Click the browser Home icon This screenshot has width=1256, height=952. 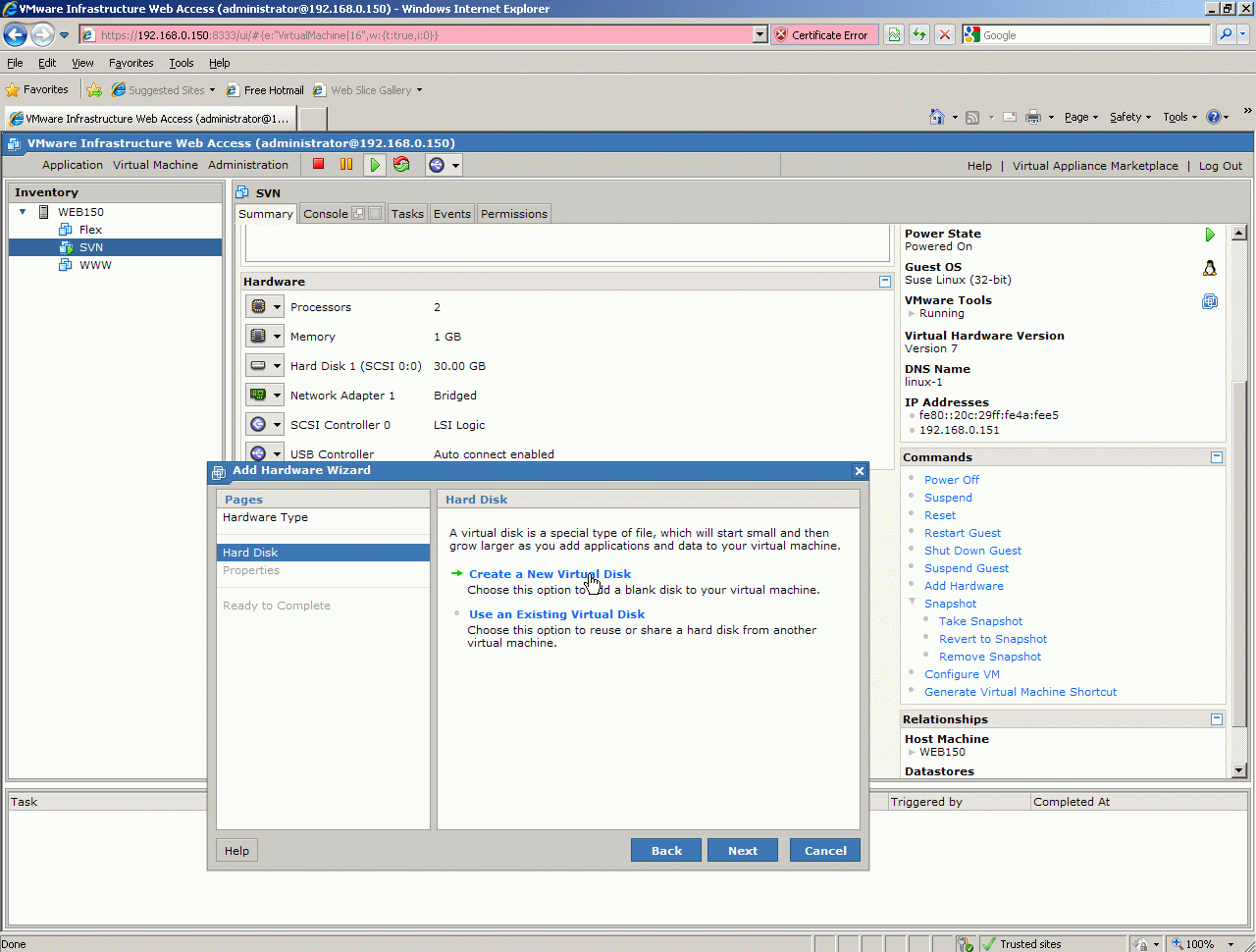pyautogui.click(x=937, y=118)
